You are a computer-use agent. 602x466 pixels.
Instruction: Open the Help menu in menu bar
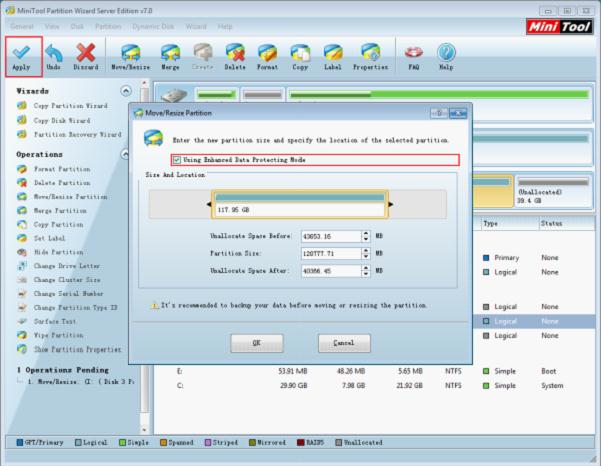coord(225,26)
